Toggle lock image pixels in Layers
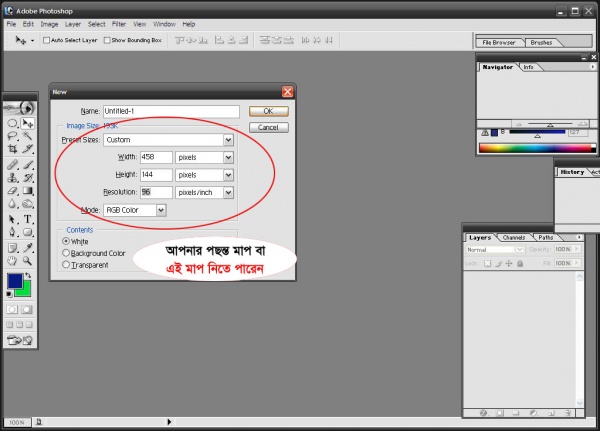Screen dimensions: 600x431 498,263
